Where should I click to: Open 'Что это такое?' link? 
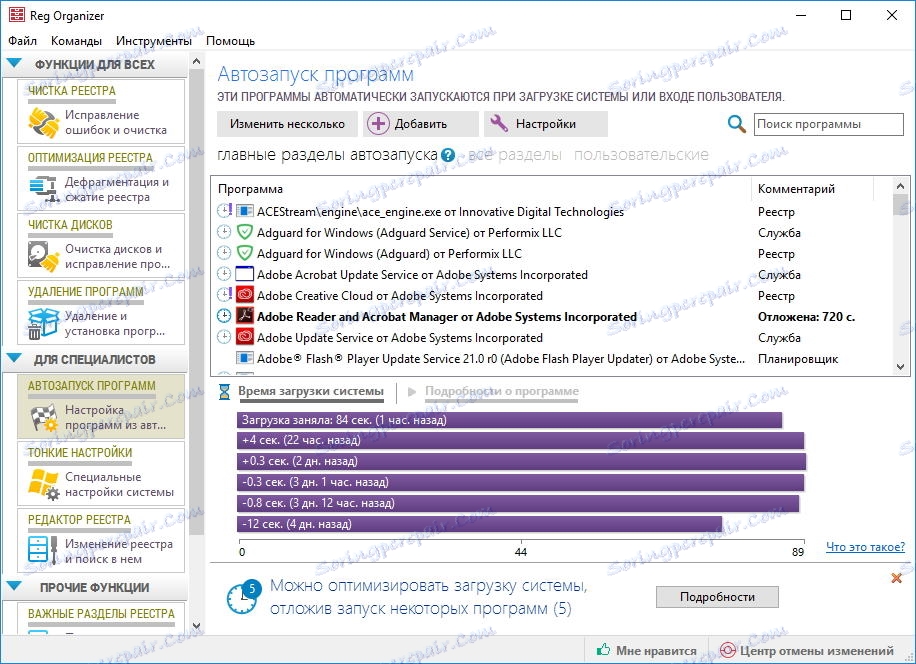tap(865, 547)
